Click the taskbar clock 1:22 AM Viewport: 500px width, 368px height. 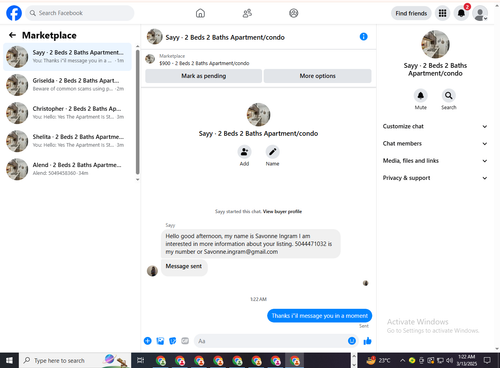[x=466, y=360]
